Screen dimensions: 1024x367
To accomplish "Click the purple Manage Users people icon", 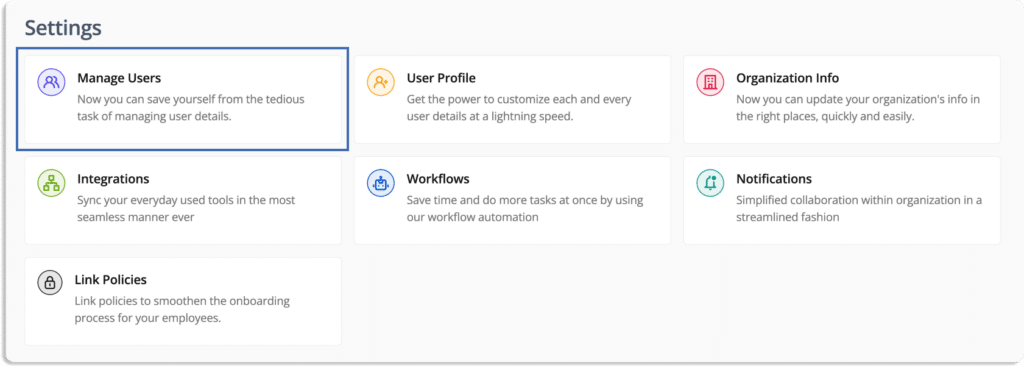I will (52, 82).
